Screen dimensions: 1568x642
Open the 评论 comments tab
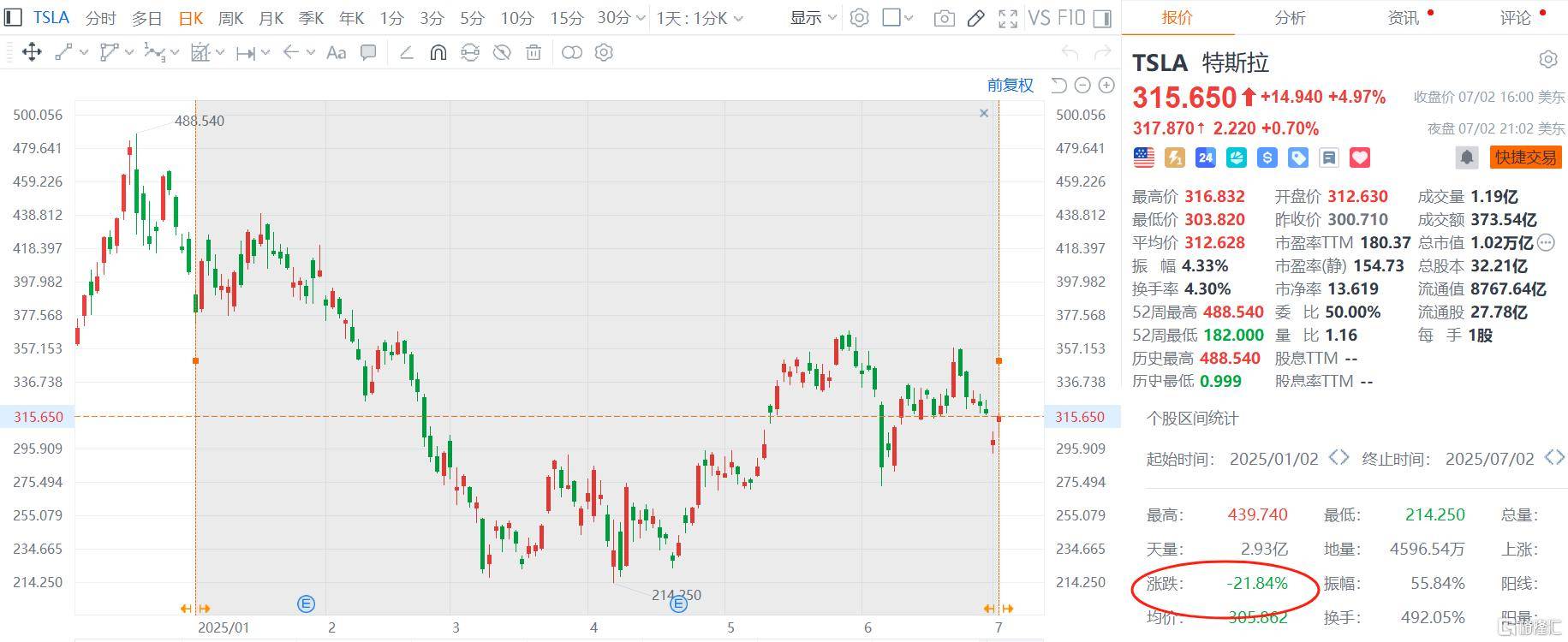pyautogui.click(x=1516, y=17)
